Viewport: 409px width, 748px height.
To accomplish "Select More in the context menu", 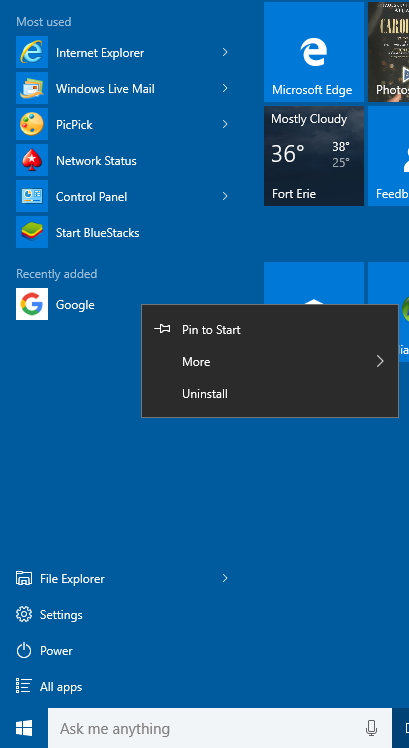I will point(270,362).
